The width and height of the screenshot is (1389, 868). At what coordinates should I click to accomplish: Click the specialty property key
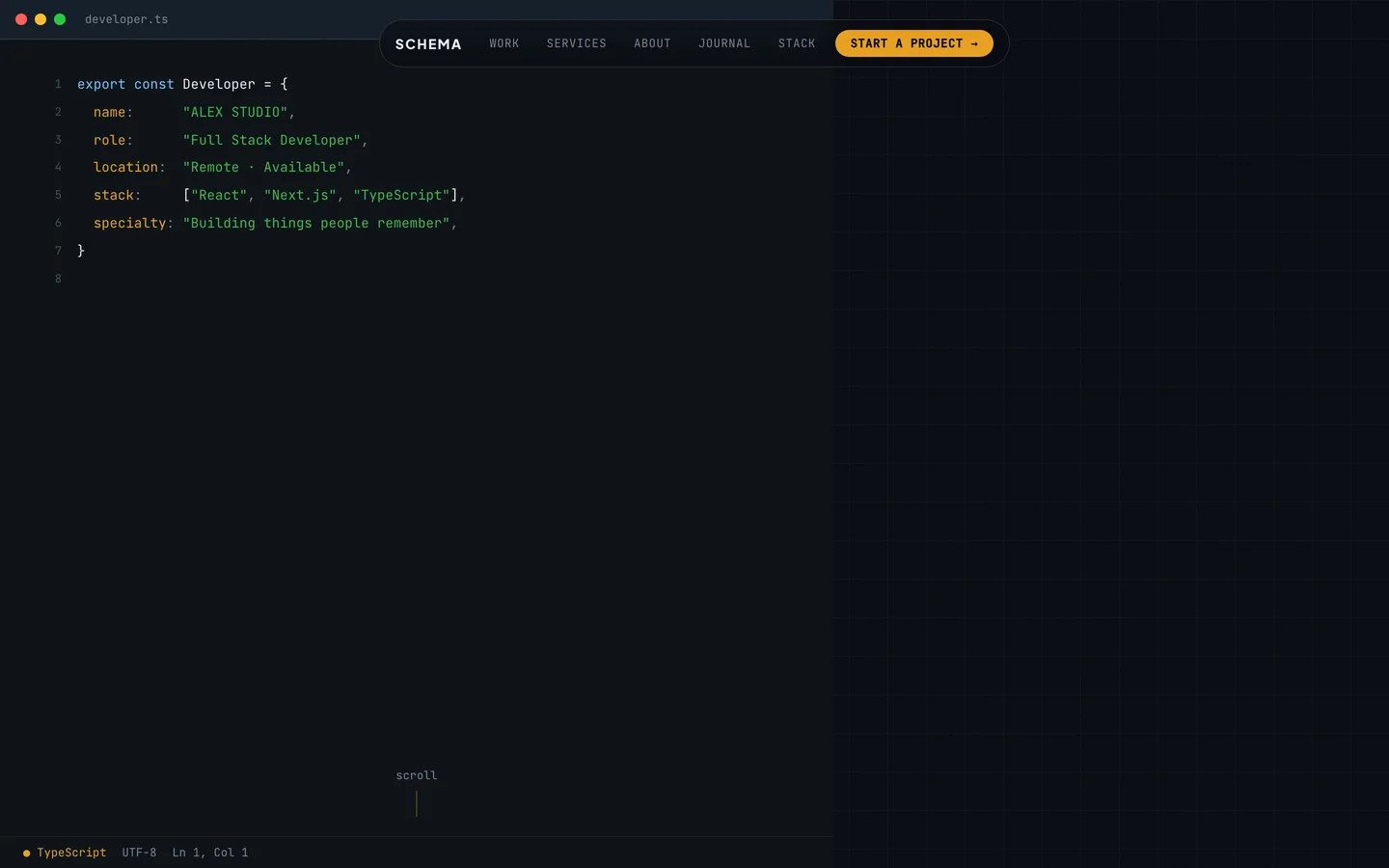130,223
